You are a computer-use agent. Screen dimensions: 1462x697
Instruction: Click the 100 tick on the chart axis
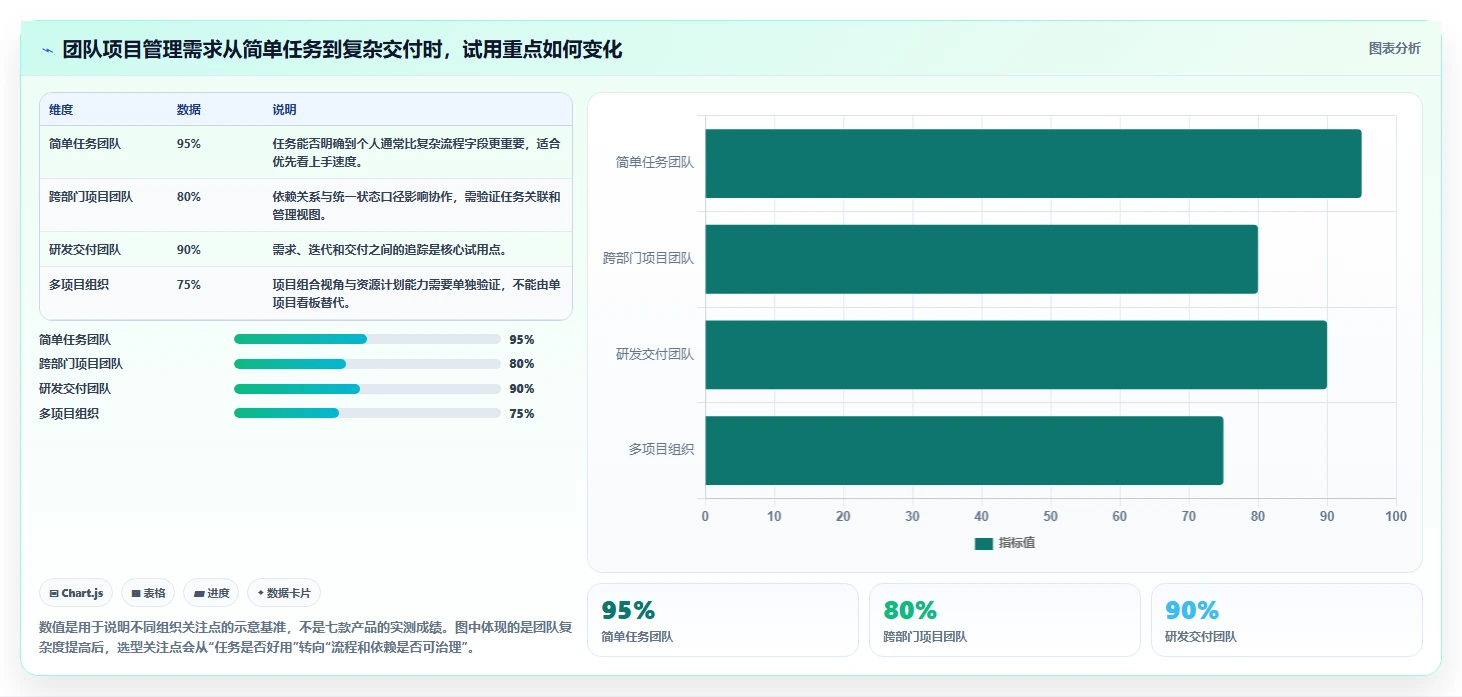(x=1396, y=517)
